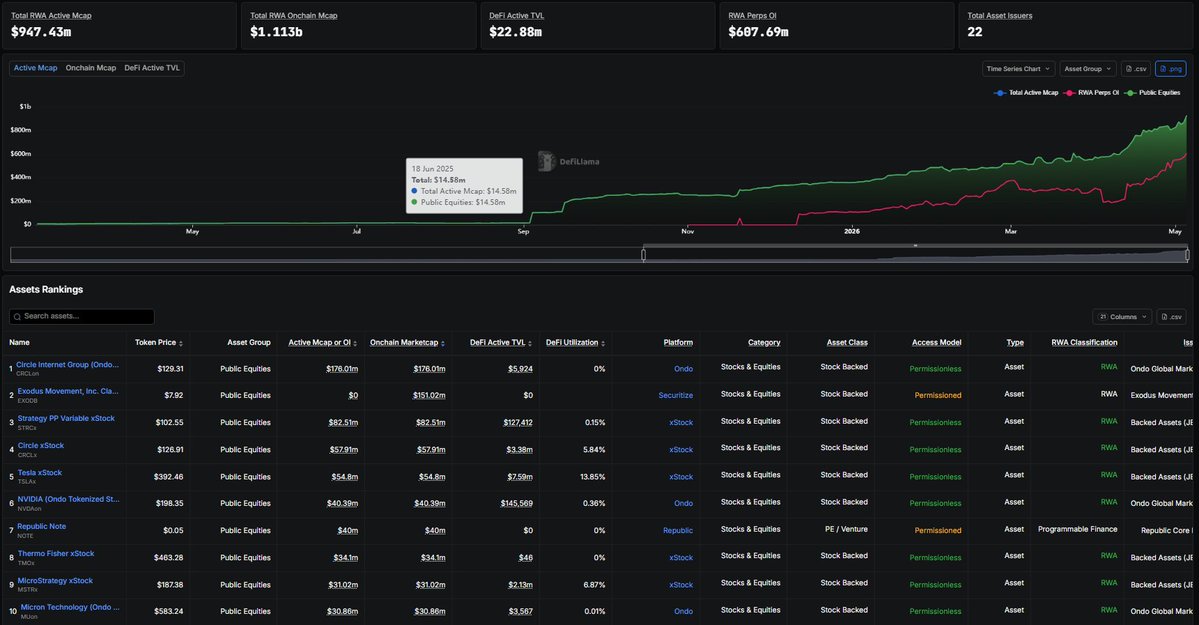Open Republic Note asset page
The image size is (1199, 625).
[x=41, y=526]
